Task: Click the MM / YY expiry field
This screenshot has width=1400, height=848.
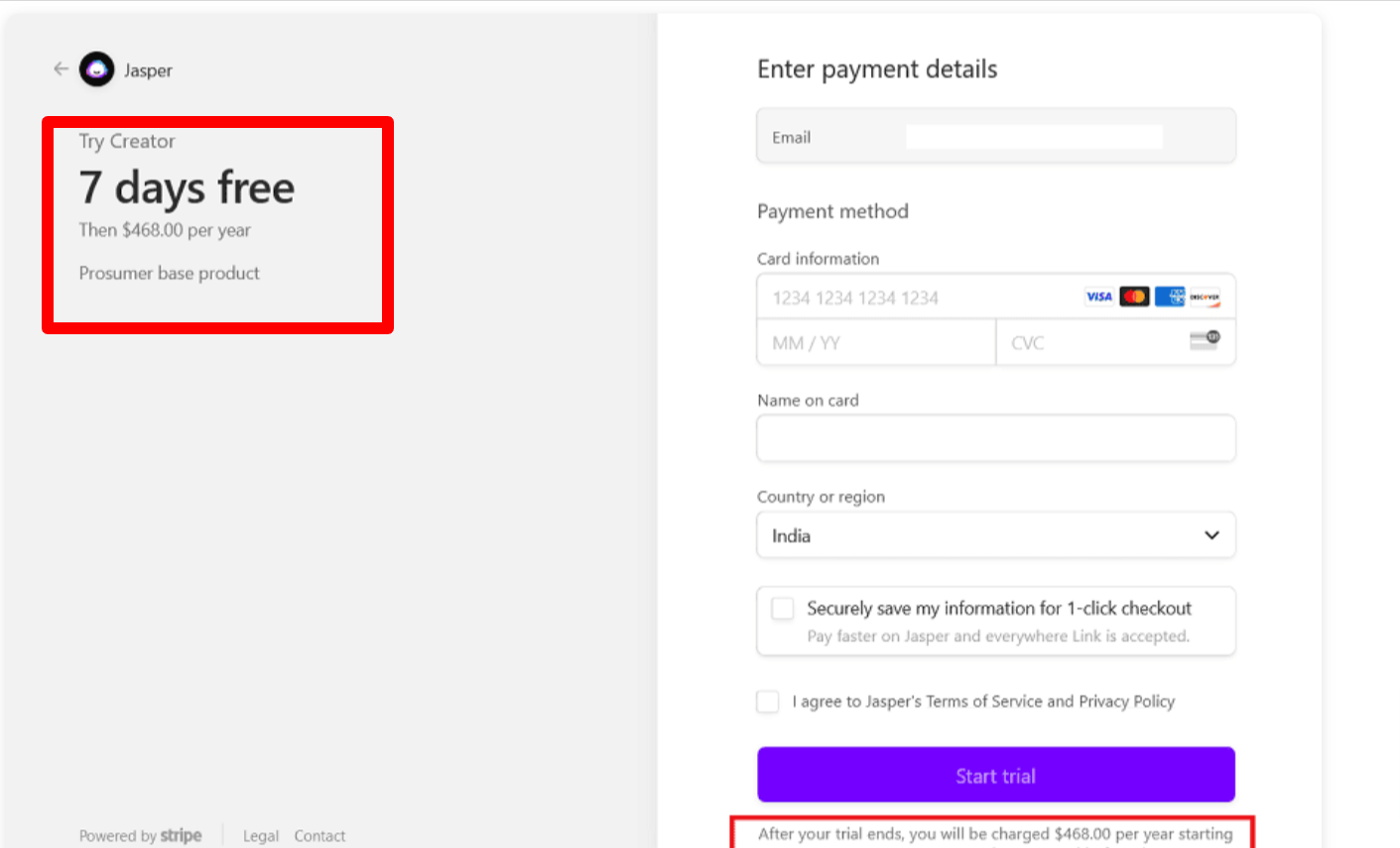Action: pyautogui.click(x=875, y=343)
